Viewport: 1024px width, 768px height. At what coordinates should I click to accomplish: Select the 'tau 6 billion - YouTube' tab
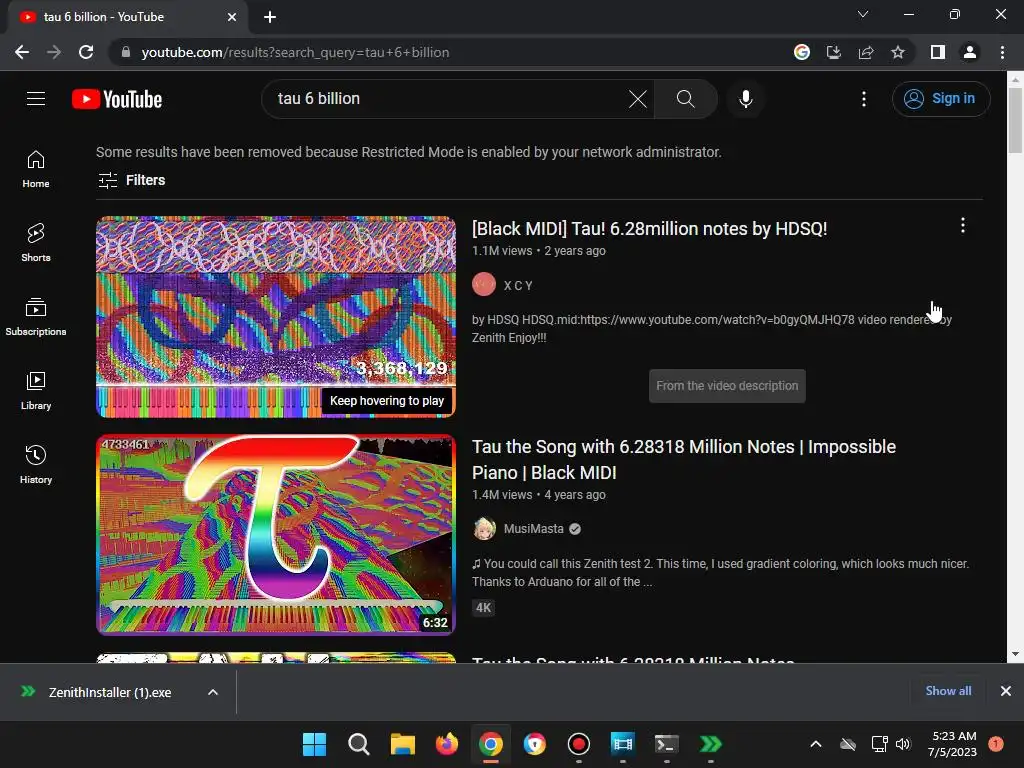pyautogui.click(x=127, y=18)
